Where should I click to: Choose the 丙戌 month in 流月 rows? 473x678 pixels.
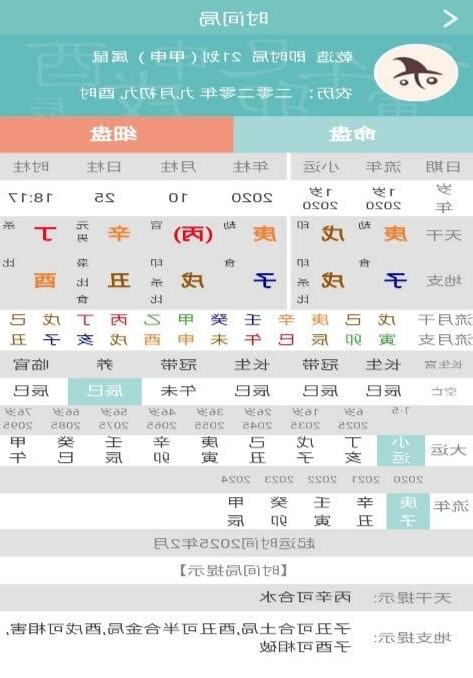118,330
